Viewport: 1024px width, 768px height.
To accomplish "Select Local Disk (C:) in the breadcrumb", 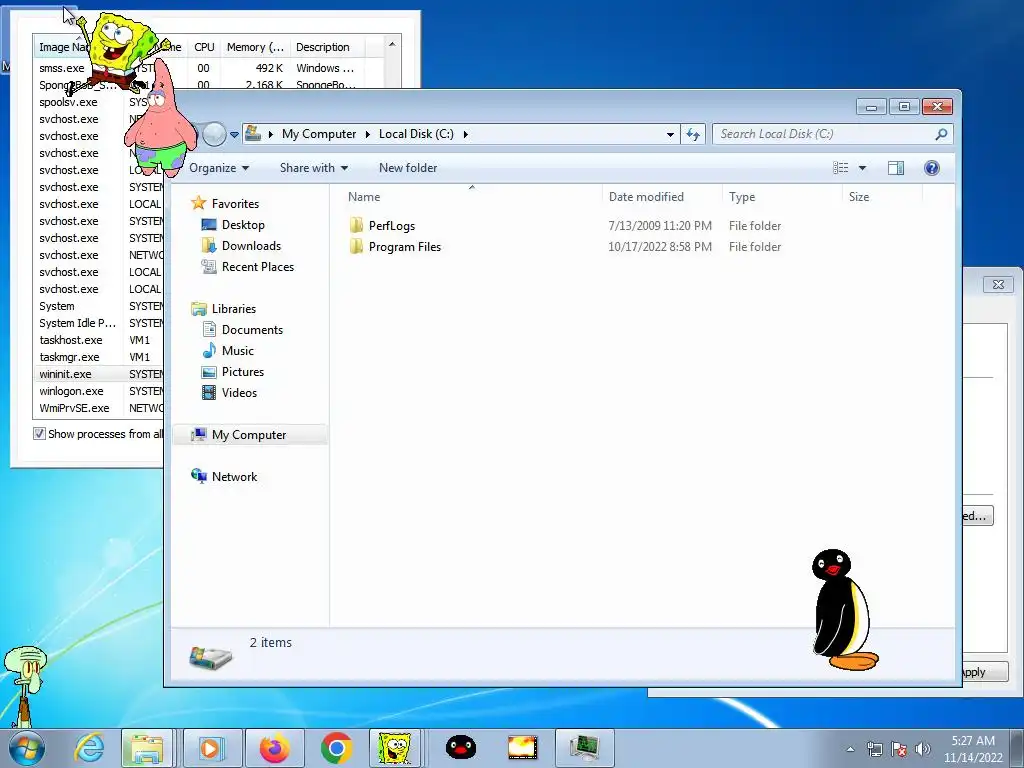I will click(416, 134).
